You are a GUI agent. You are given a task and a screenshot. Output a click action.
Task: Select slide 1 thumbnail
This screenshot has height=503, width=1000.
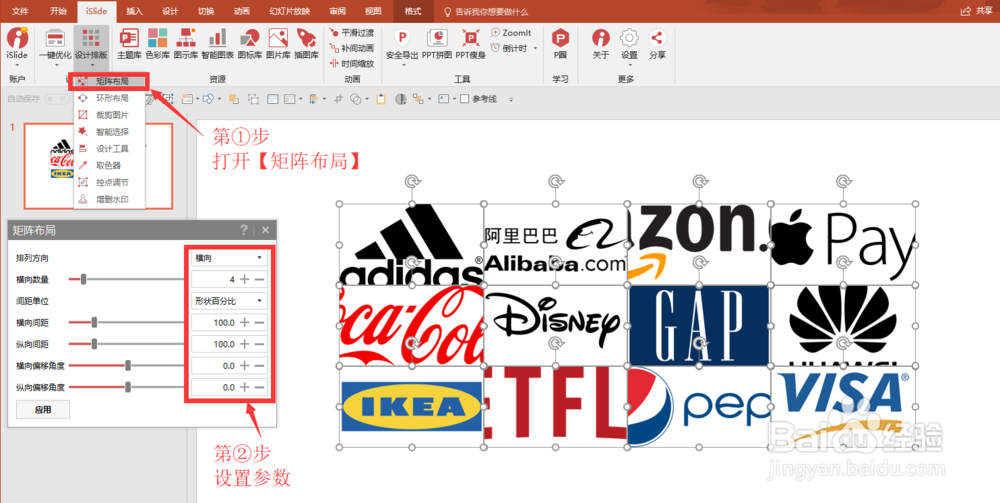point(98,166)
